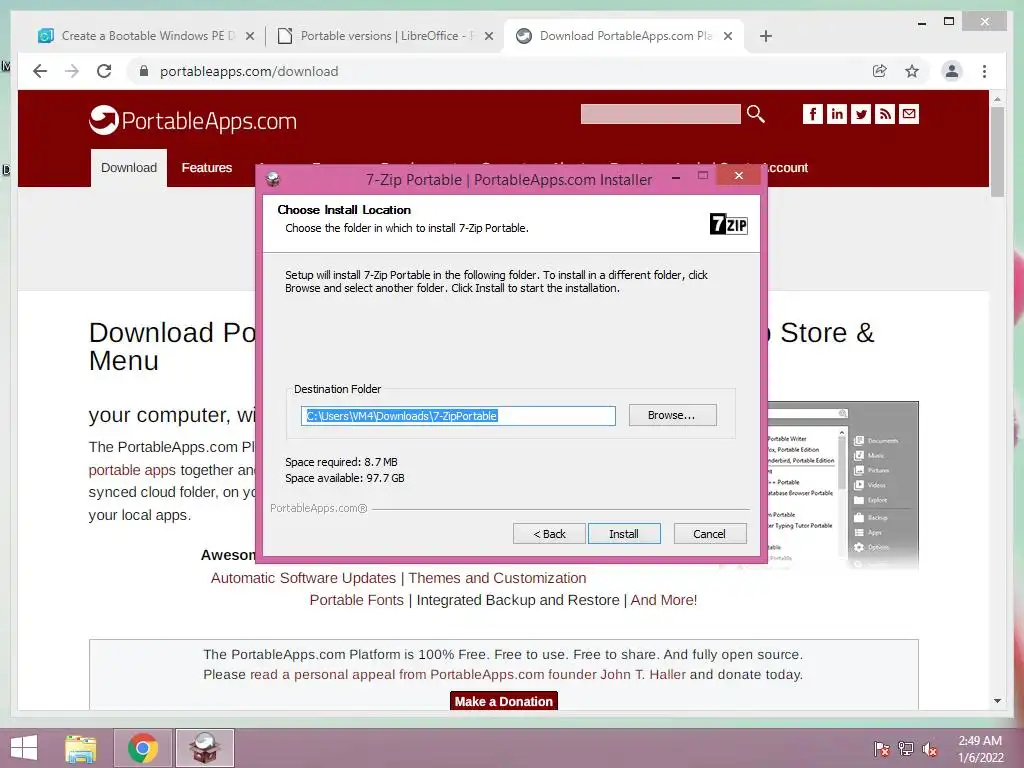Image resolution: width=1024 pixels, height=768 pixels.
Task: Open the Chrome profile menu
Action: (x=952, y=71)
